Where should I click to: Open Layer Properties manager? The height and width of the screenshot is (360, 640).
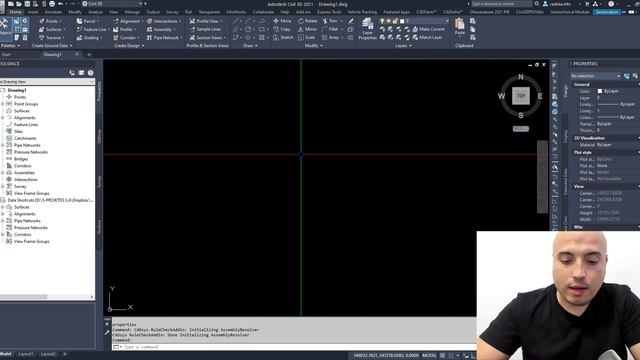[x=367, y=29]
